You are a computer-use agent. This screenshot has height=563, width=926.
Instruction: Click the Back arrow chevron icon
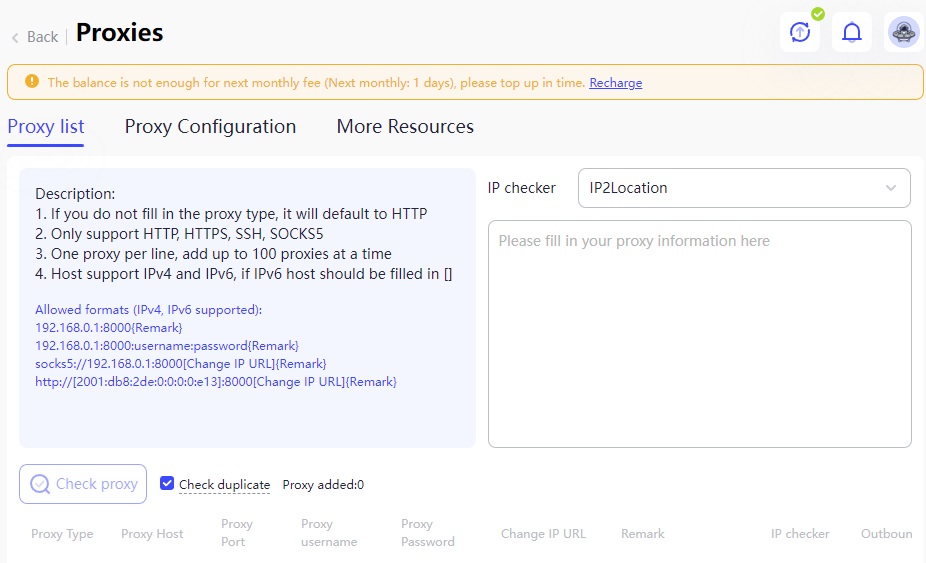(15, 38)
